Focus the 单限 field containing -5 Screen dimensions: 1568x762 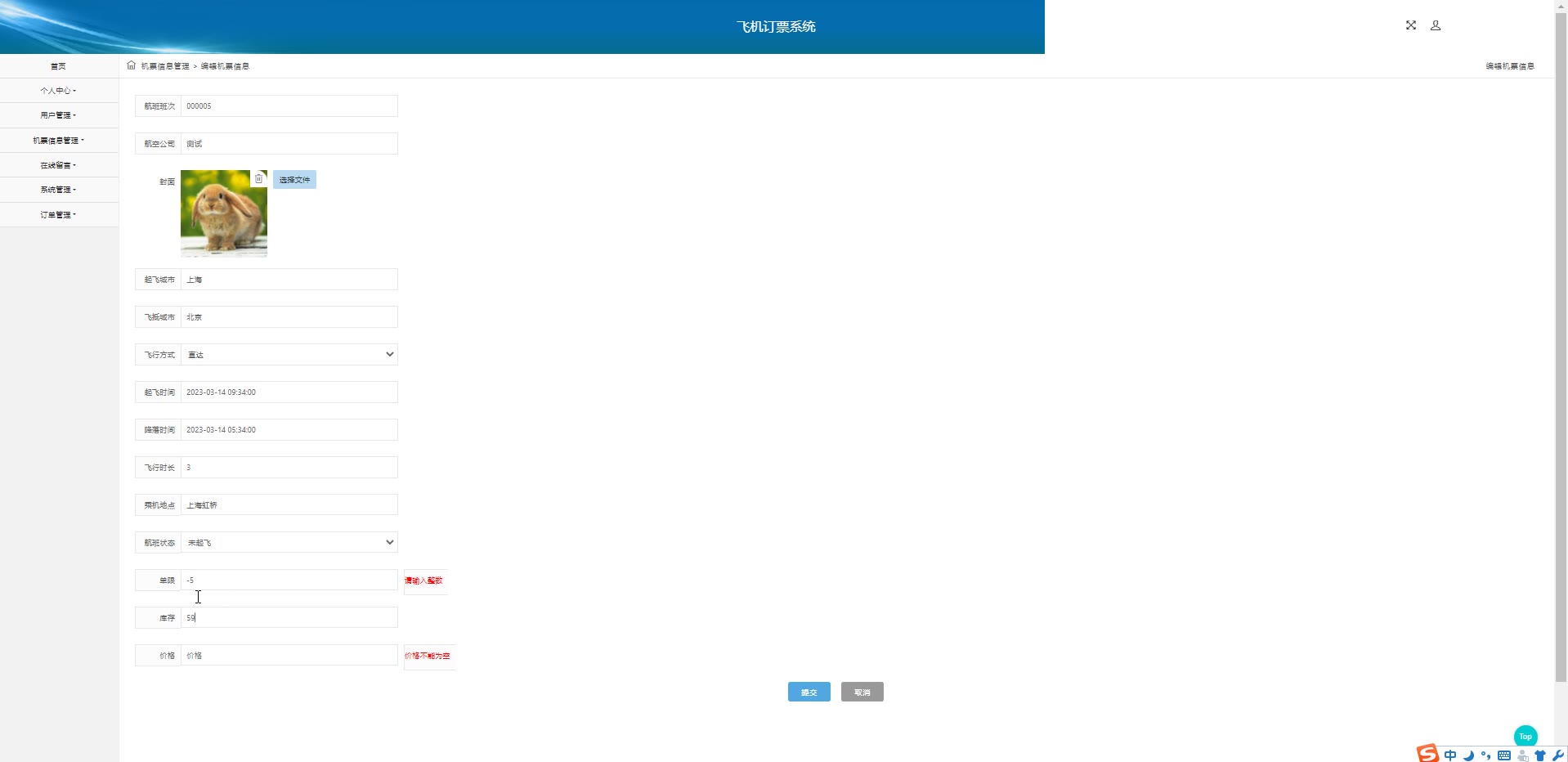[x=289, y=580]
